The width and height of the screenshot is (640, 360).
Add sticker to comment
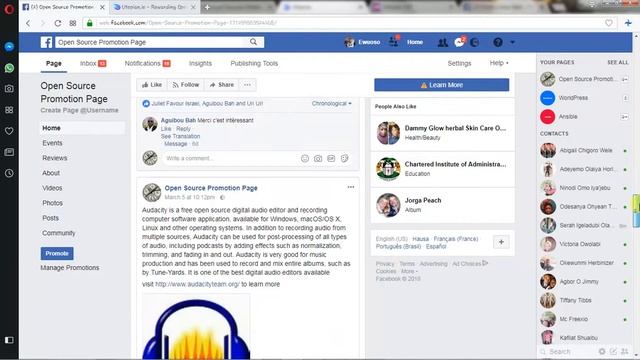click(x=344, y=158)
